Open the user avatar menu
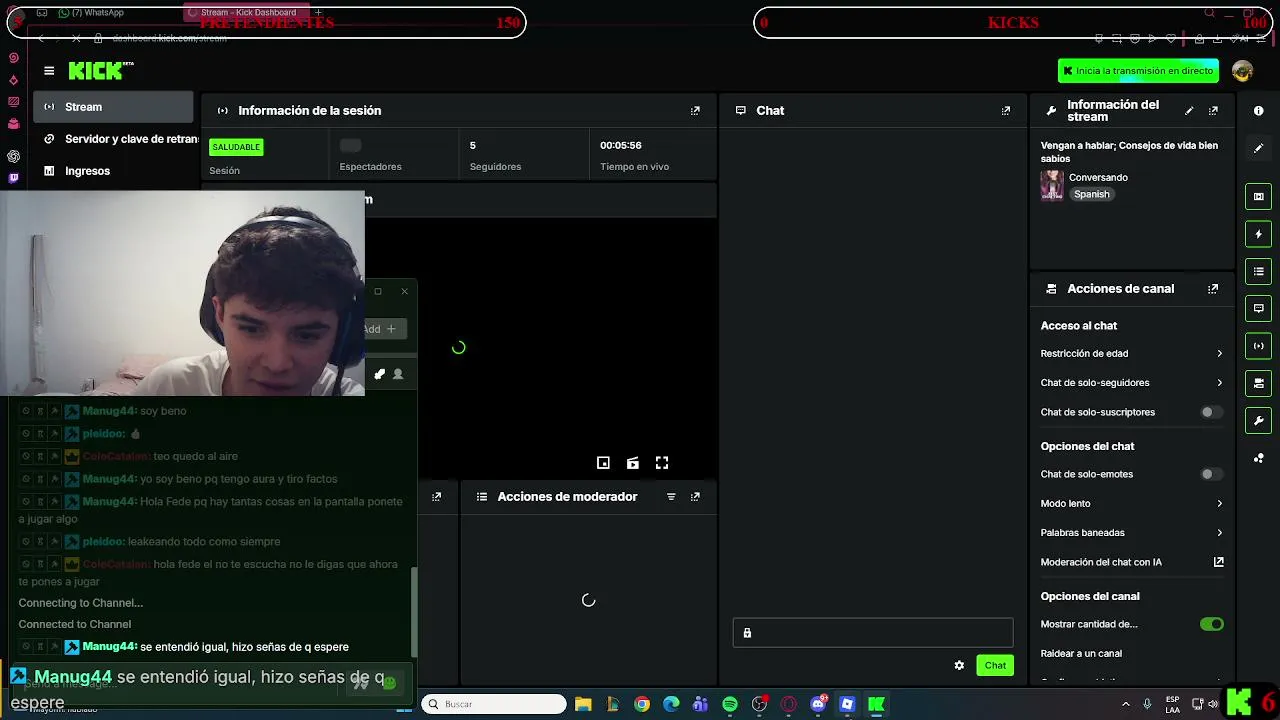 click(x=1243, y=71)
